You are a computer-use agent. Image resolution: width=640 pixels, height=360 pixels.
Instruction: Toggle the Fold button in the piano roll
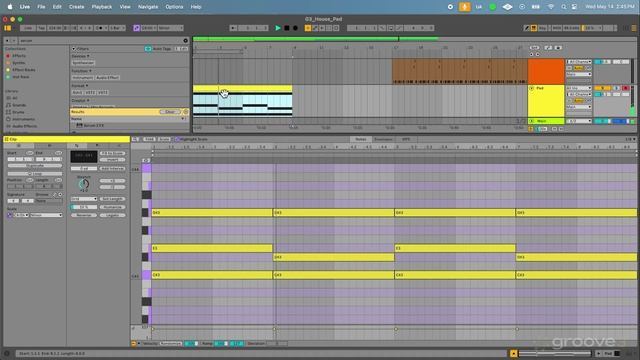pos(149,139)
